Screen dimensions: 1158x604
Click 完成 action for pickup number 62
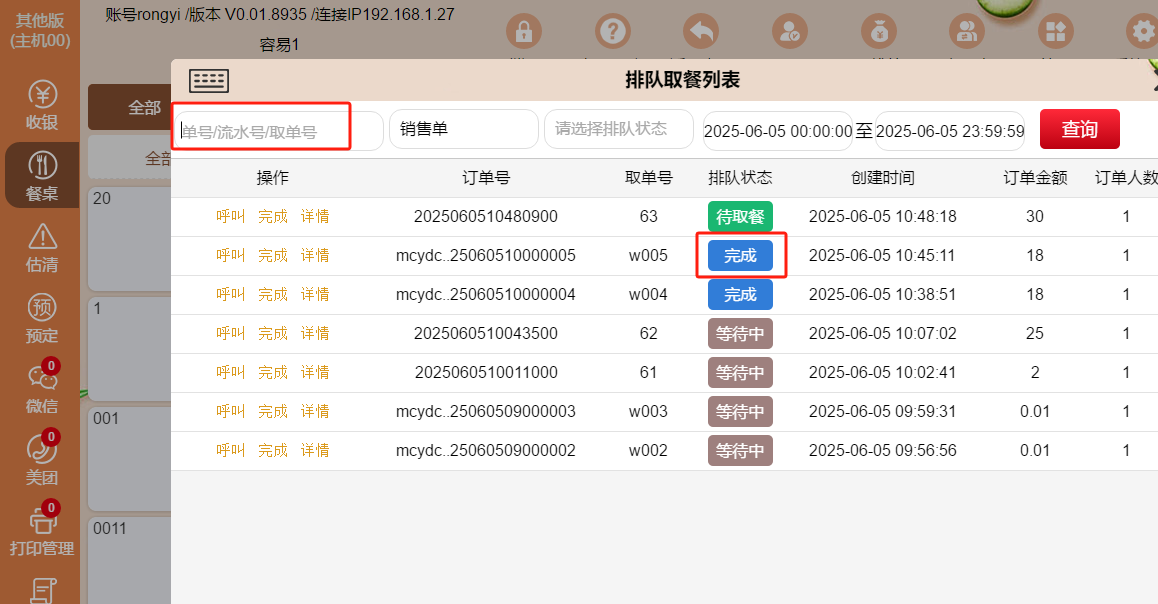pos(273,334)
